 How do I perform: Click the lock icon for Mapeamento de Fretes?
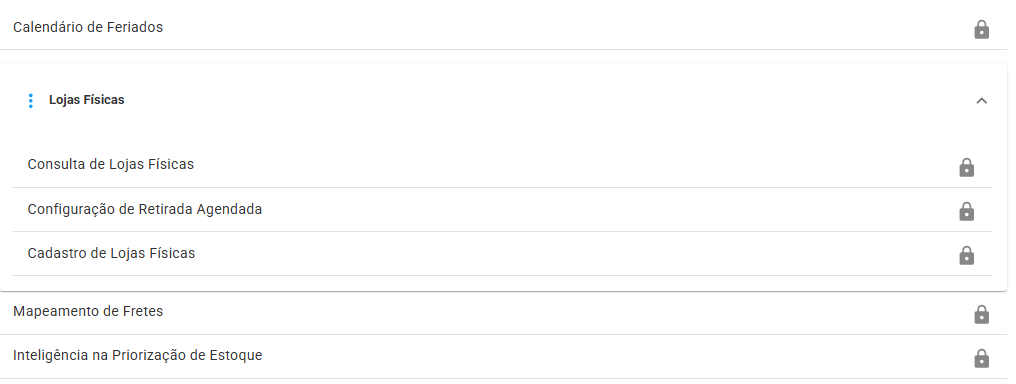982,314
